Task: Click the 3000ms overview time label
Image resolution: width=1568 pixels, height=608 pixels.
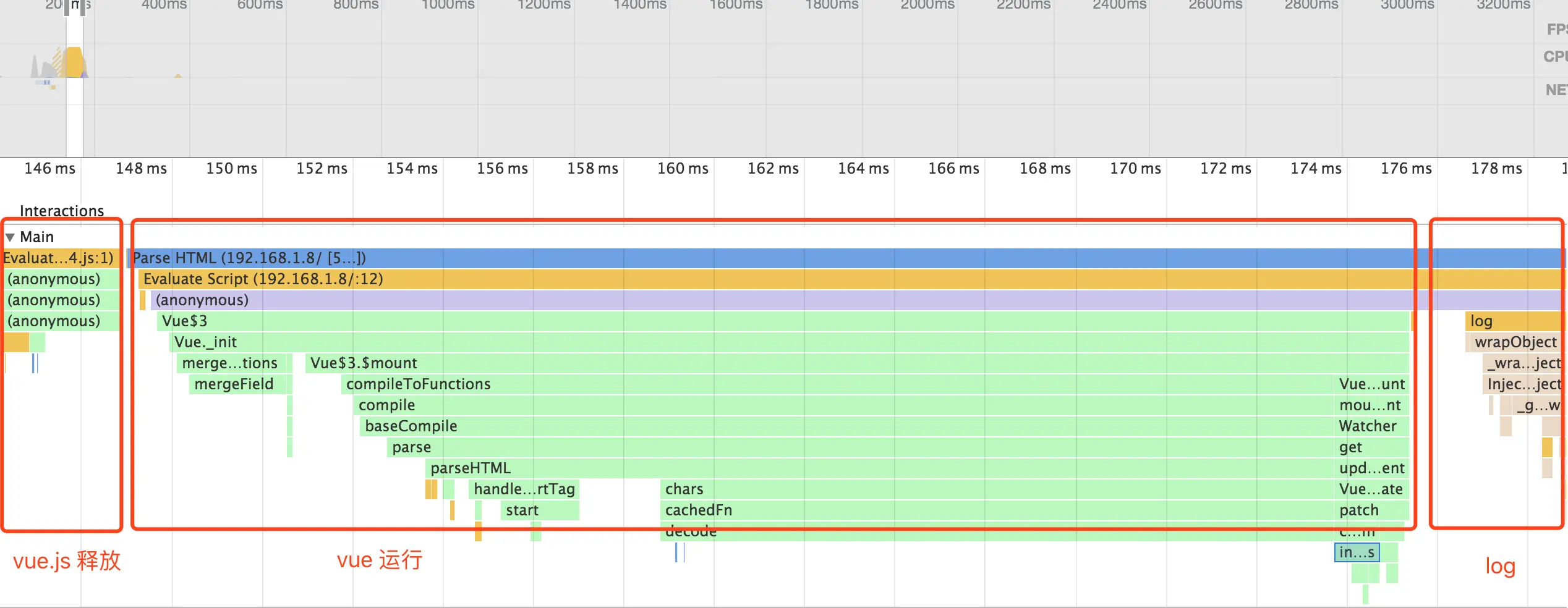Action: coord(1407,5)
